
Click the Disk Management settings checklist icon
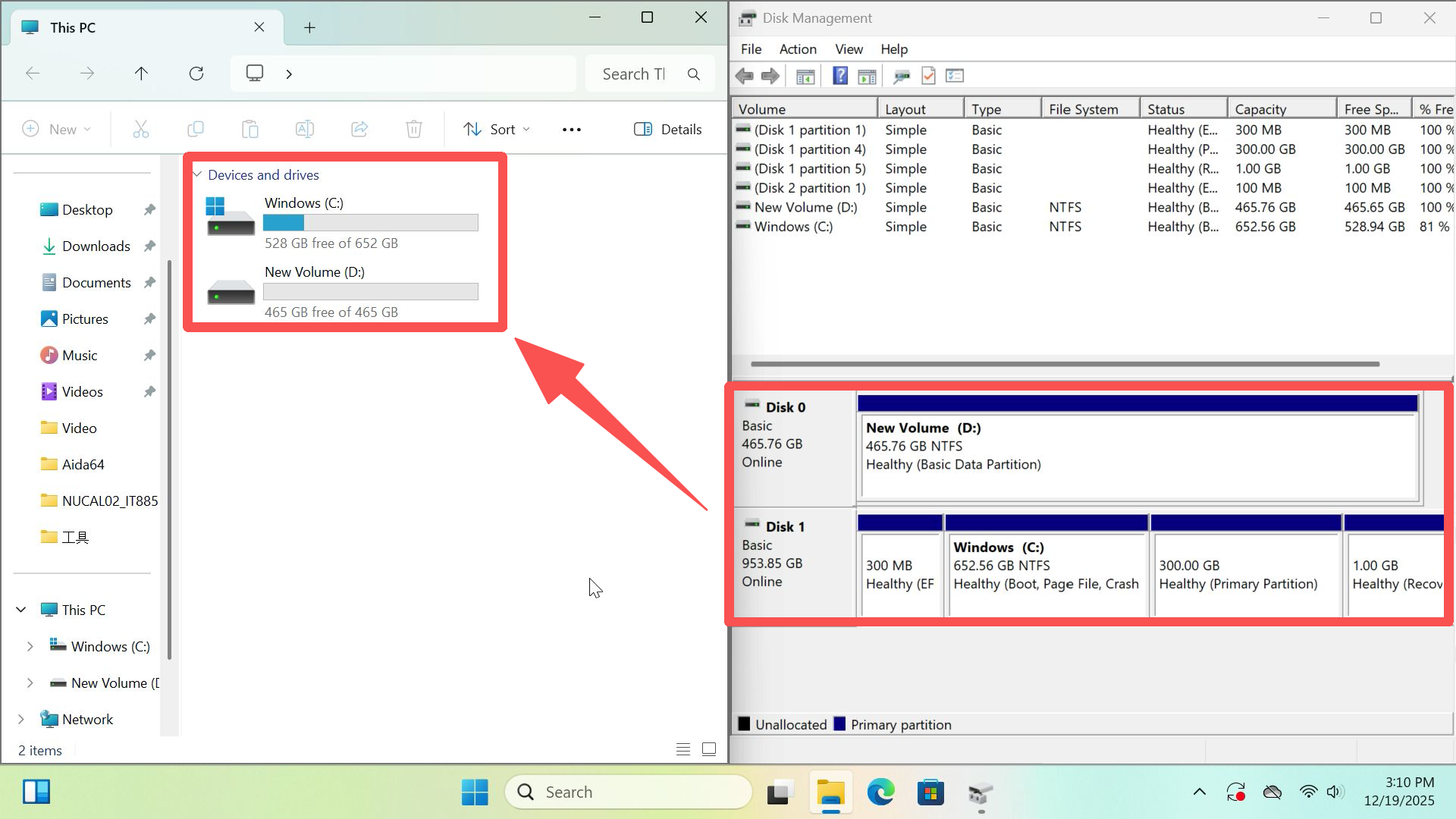955,76
